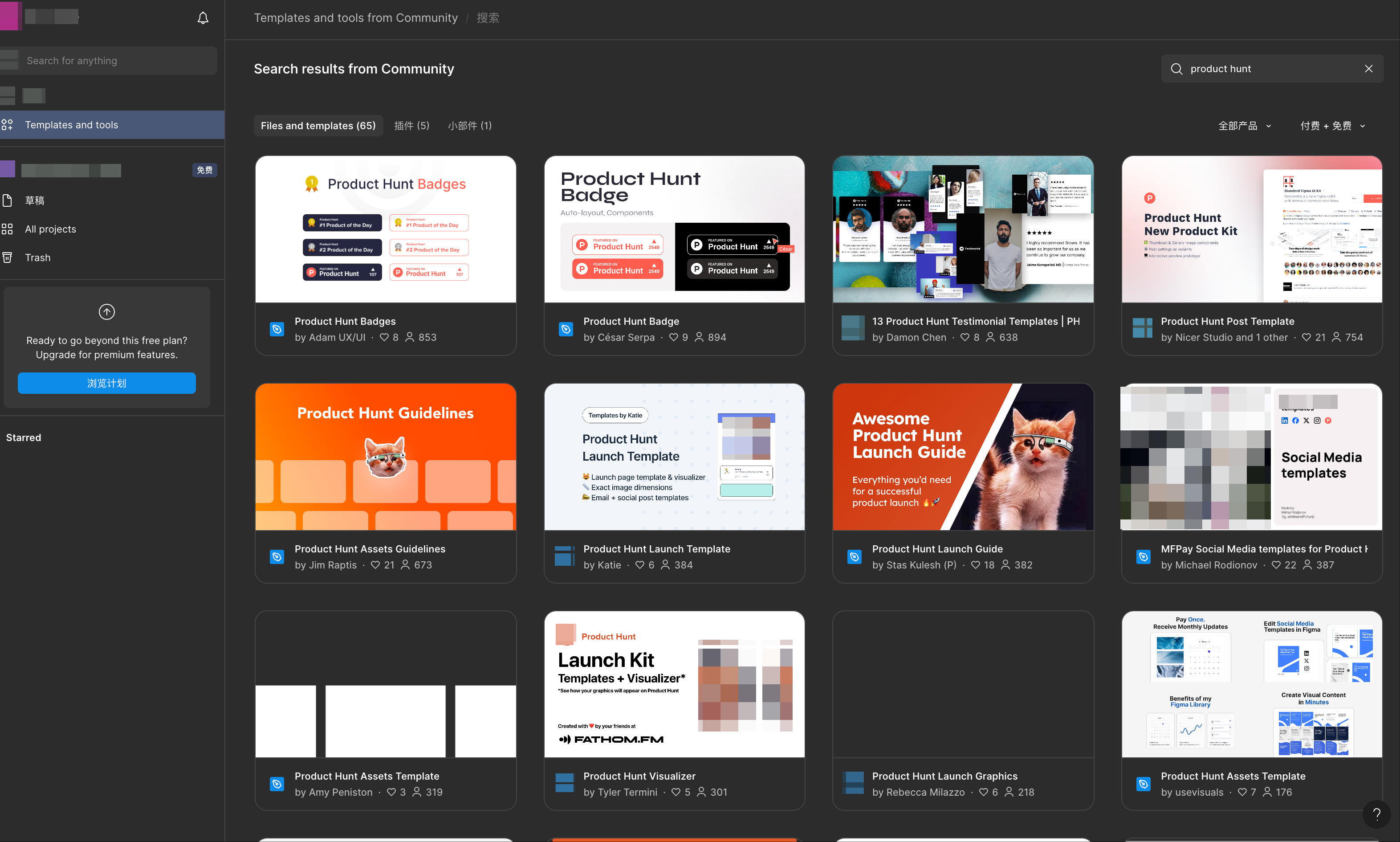Click the heart icon on Product Hunt Launch Guide
This screenshot has width=1400, height=842.
pyautogui.click(x=975, y=564)
